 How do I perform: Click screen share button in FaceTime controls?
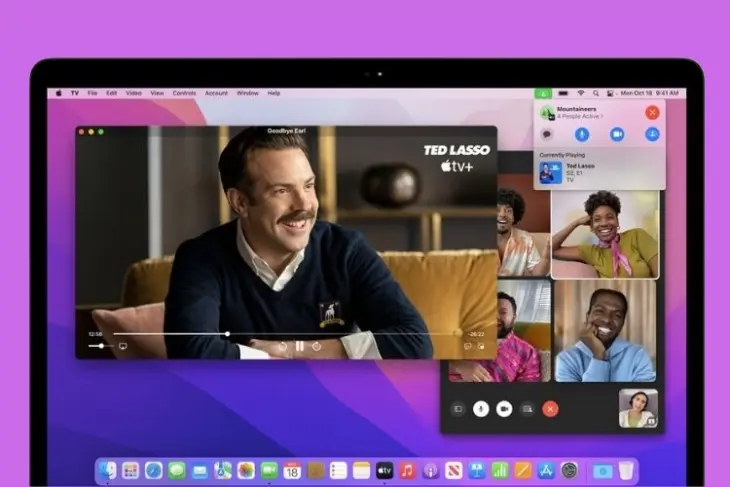click(x=527, y=408)
